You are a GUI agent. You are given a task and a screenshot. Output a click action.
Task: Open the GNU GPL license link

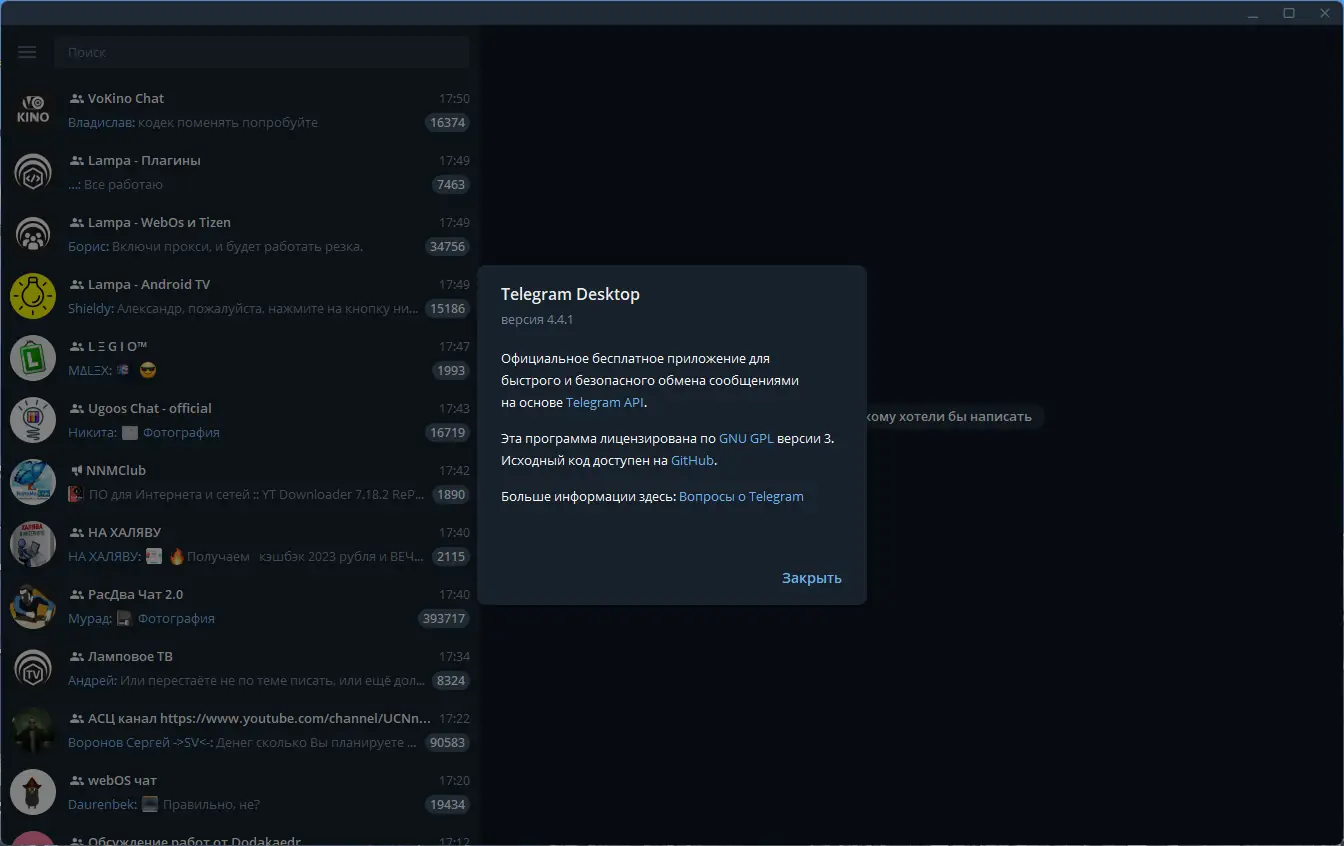pos(746,438)
